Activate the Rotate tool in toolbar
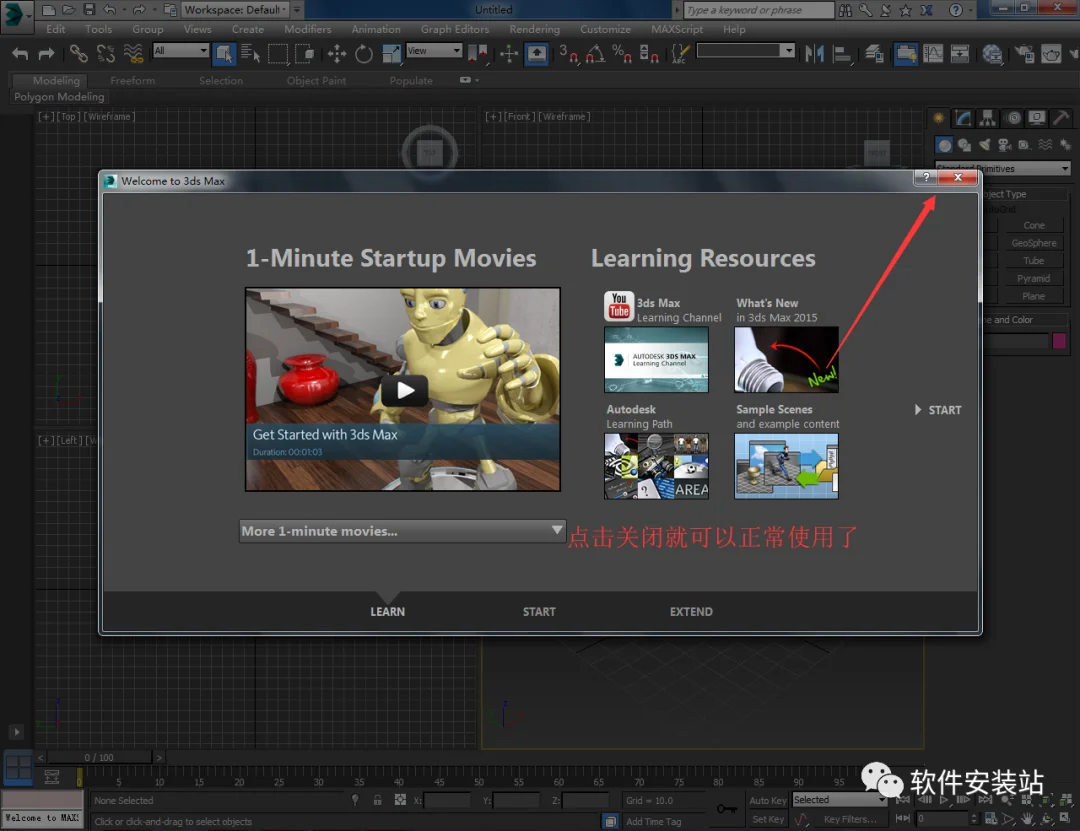The image size is (1080, 831). pyautogui.click(x=364, y=54)
